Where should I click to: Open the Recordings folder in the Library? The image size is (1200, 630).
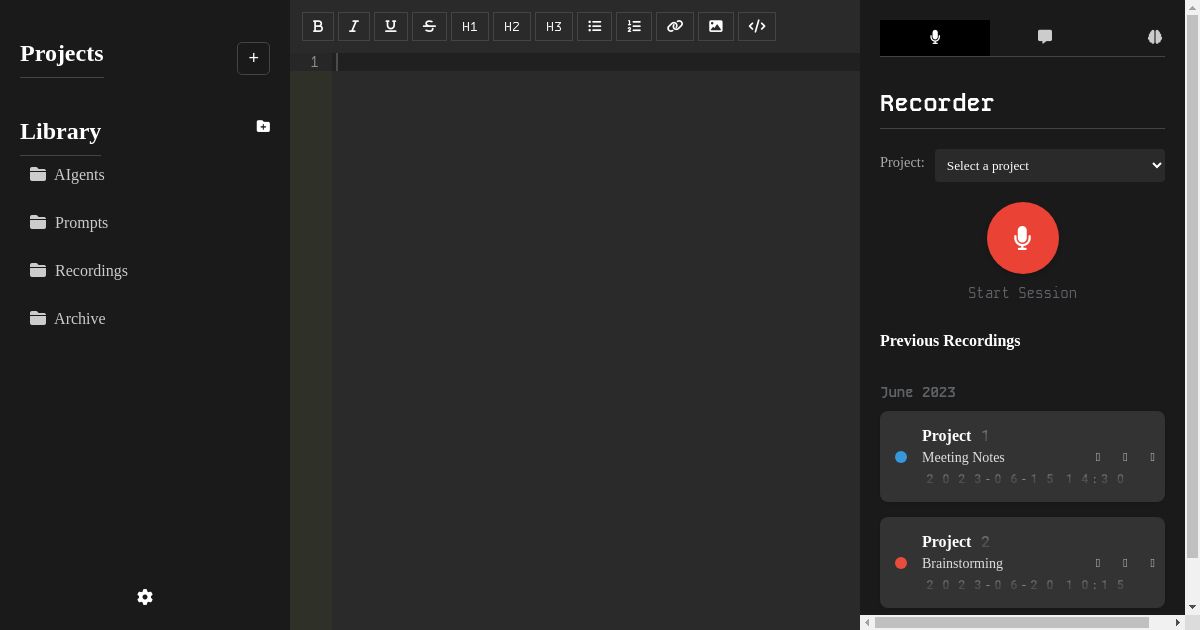91,270
